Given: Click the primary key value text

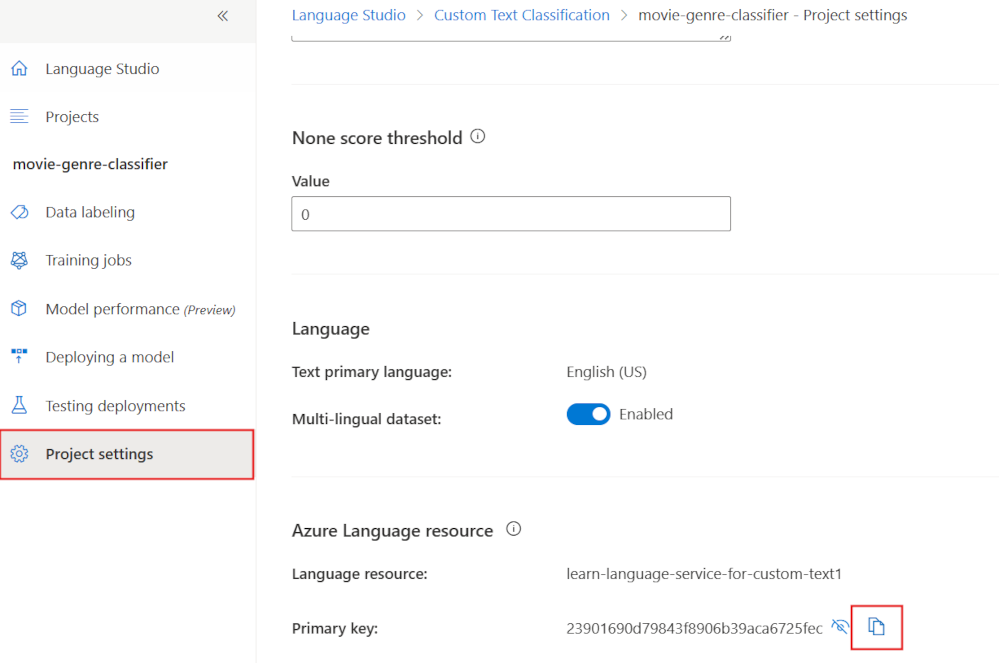Looking at the screenshot, I should (694, 629).
